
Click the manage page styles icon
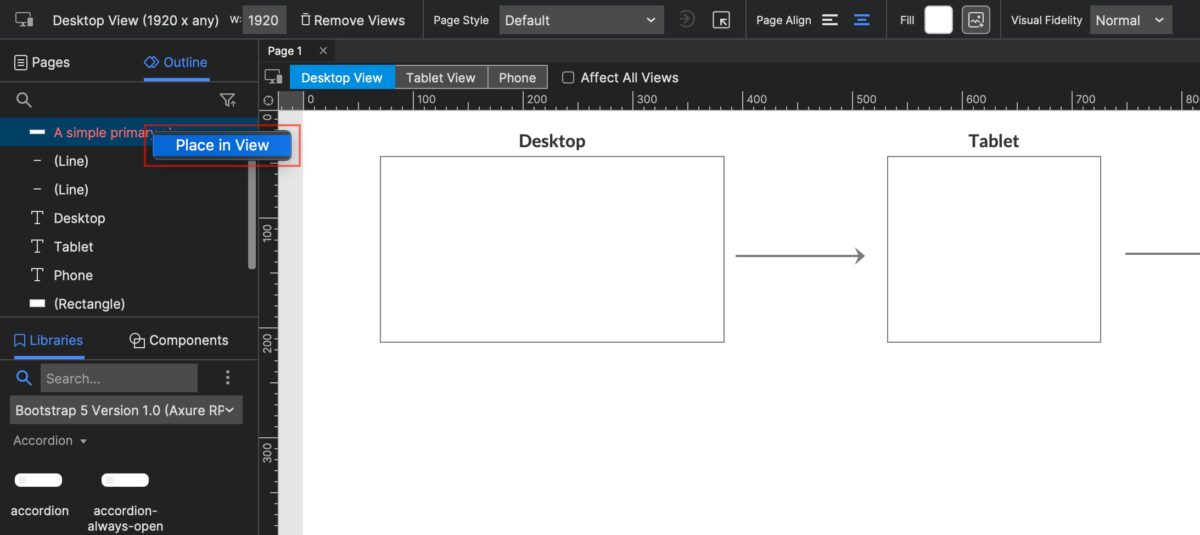721,20
